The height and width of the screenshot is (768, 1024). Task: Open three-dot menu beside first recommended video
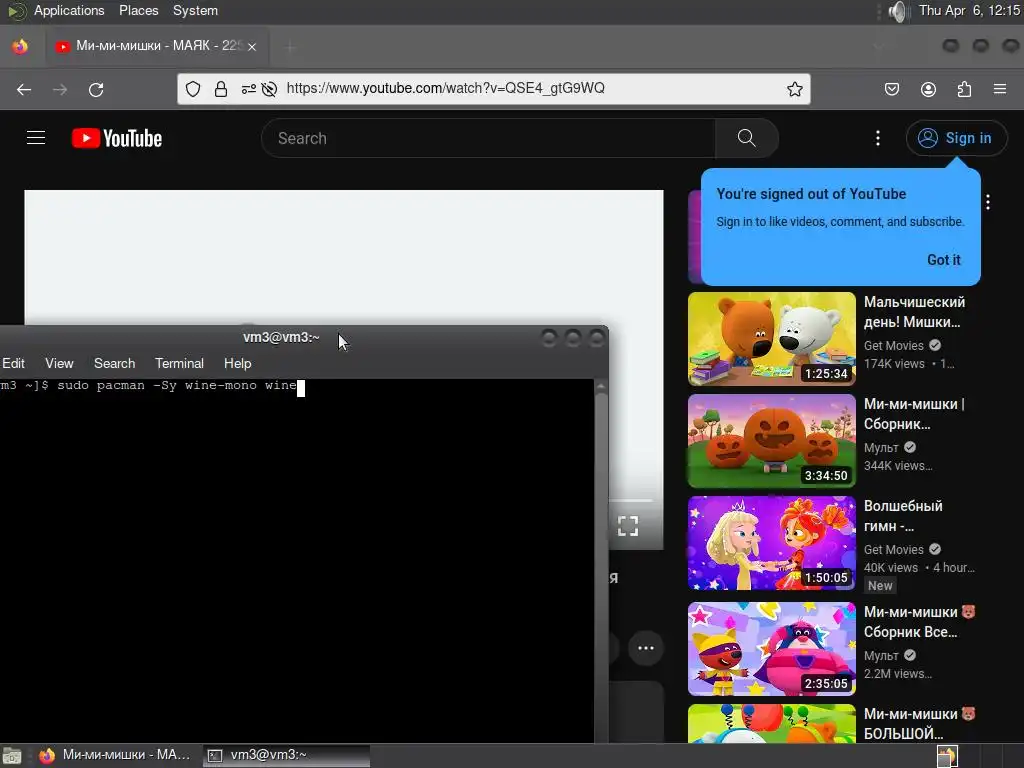coord(988,202)
